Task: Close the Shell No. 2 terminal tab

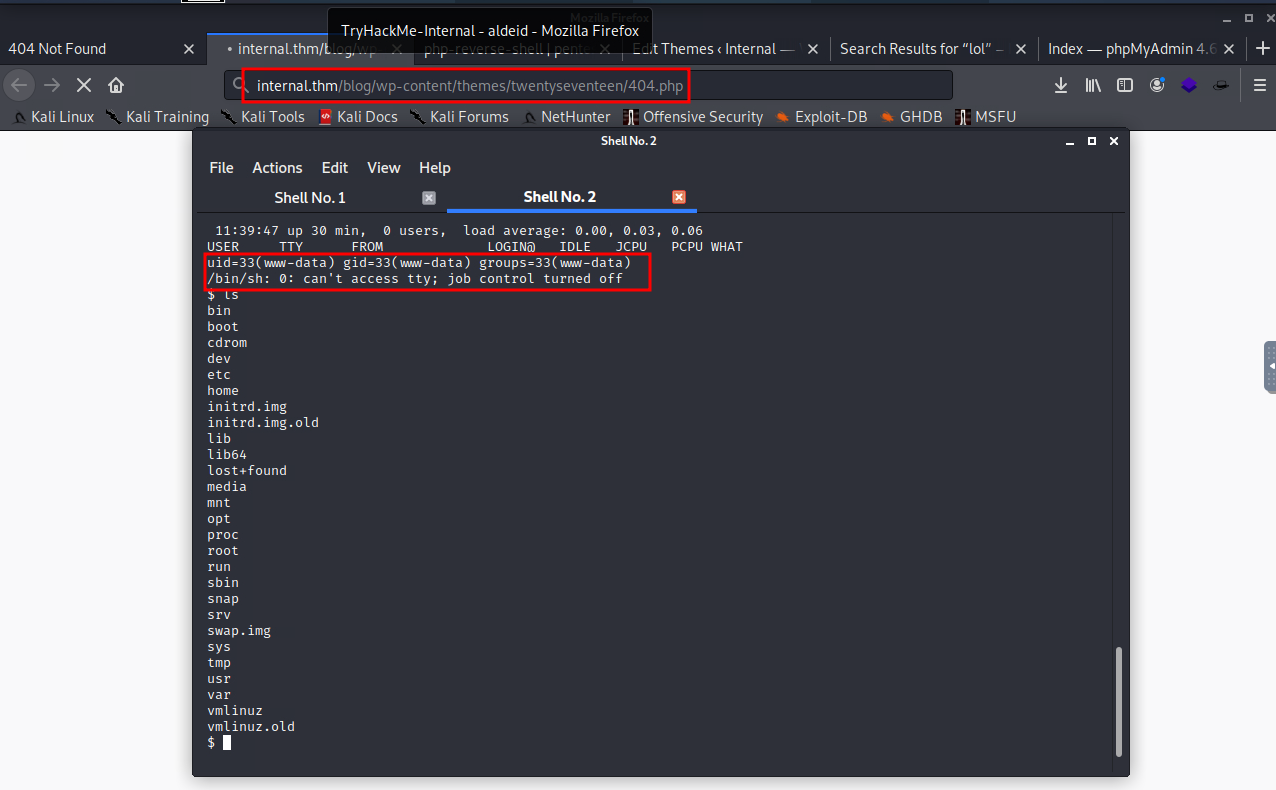Action: tap(679, 197)
